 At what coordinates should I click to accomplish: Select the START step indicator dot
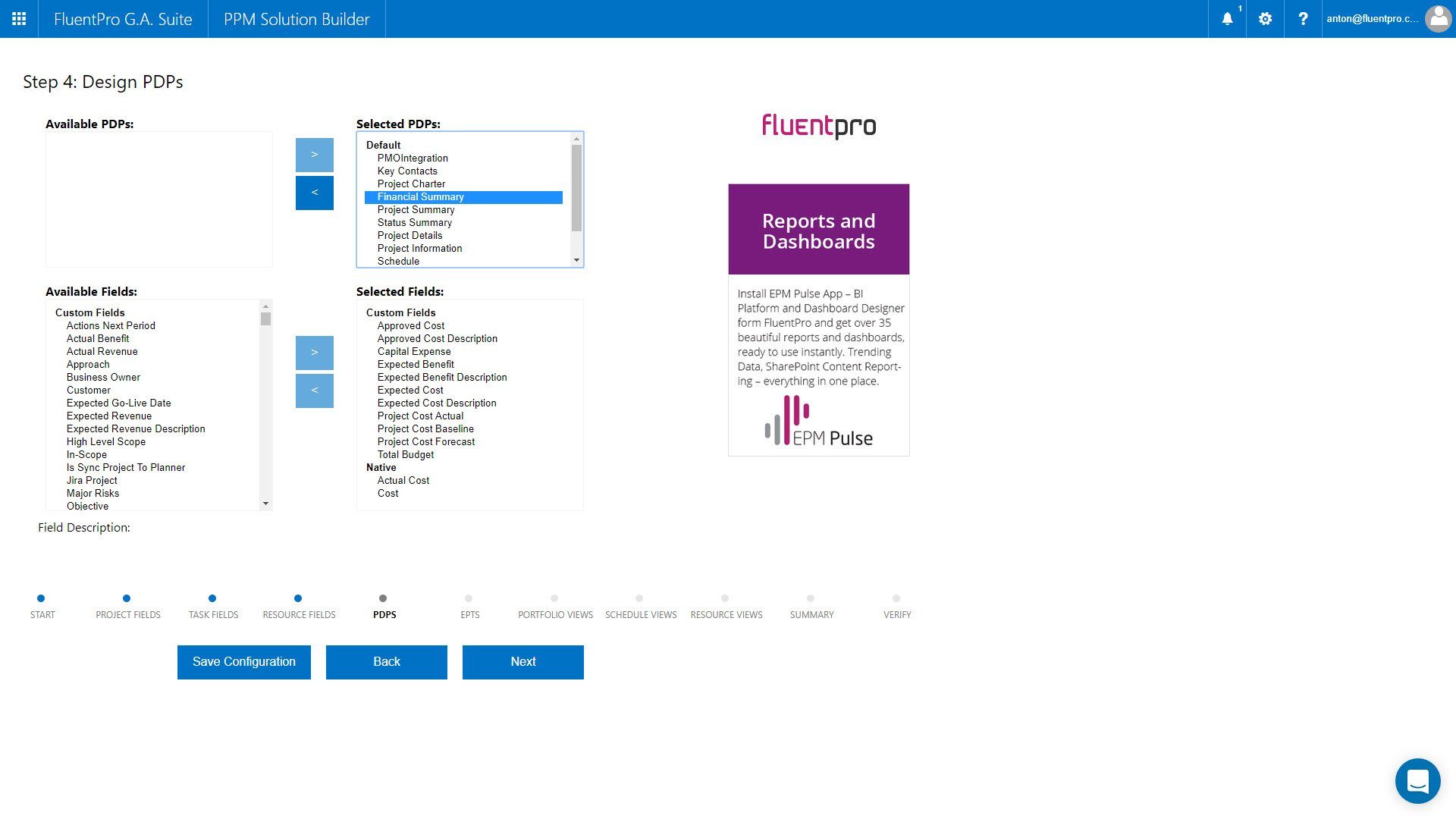[42, 598]
